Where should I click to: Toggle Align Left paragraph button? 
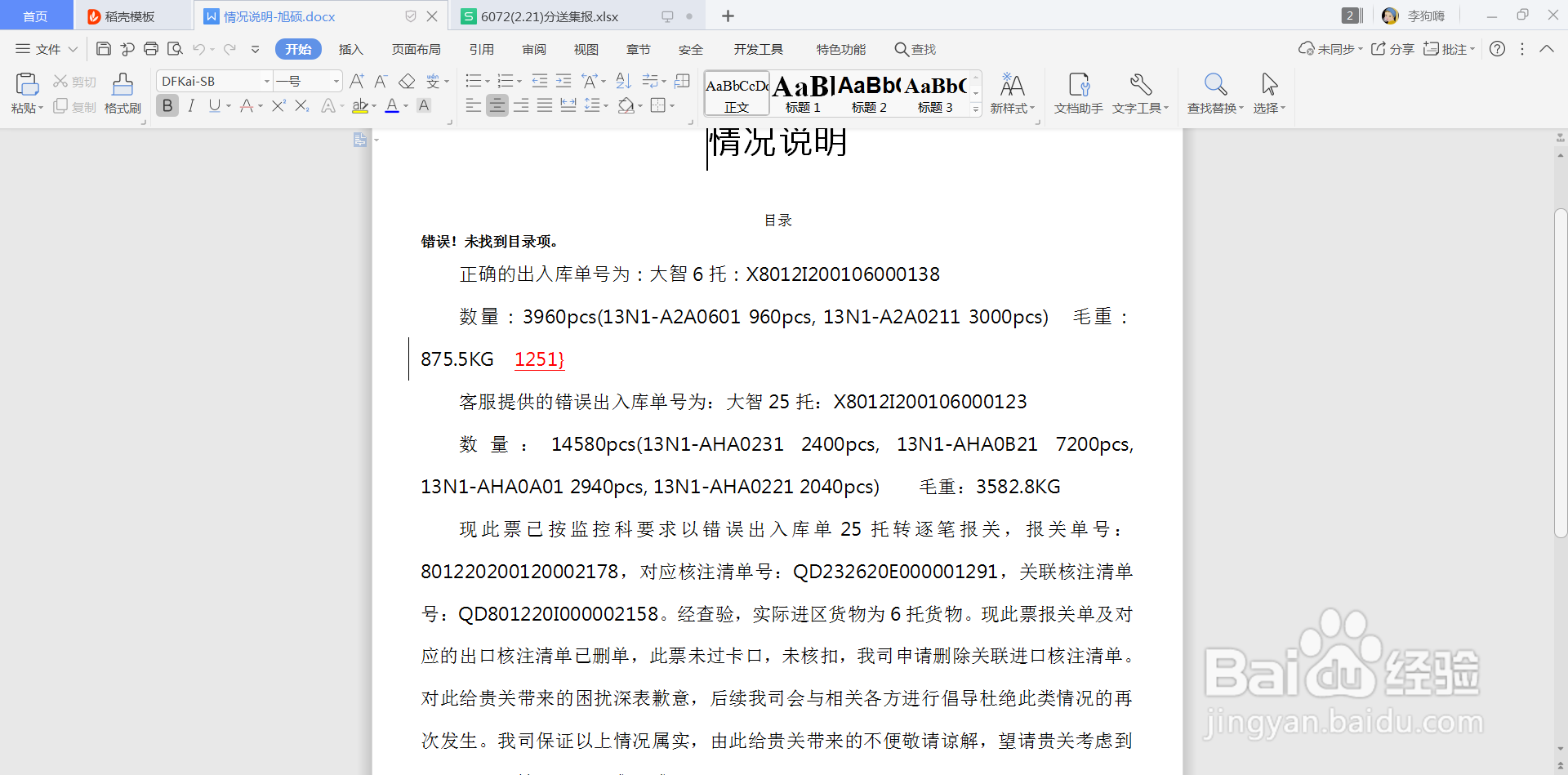coord(473,105)
